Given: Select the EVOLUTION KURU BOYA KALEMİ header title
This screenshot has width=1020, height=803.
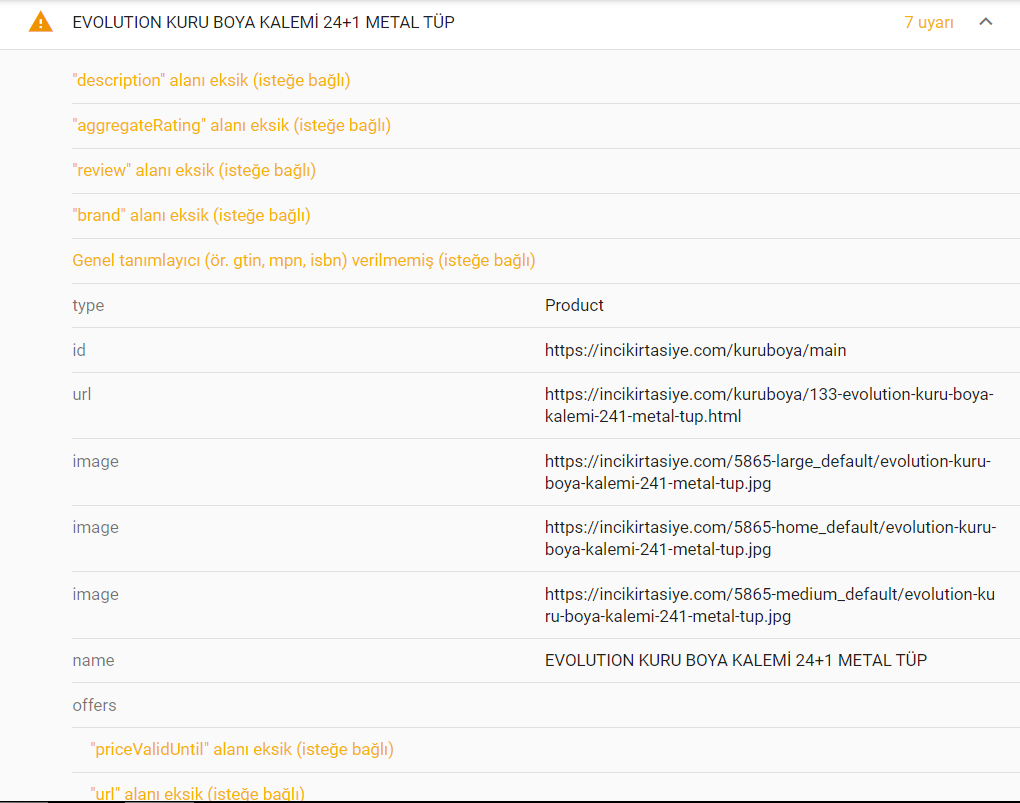Looking at the screenshot, I should 263,22.
